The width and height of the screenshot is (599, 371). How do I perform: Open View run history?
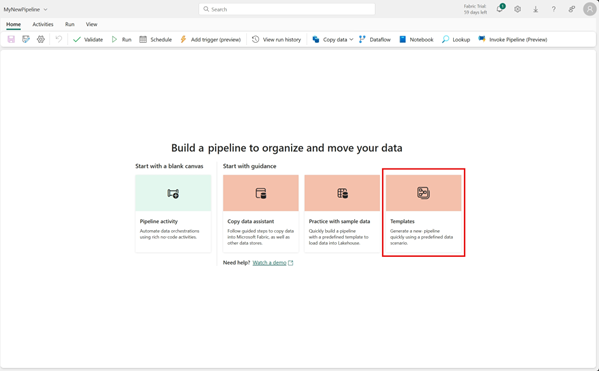276,39
